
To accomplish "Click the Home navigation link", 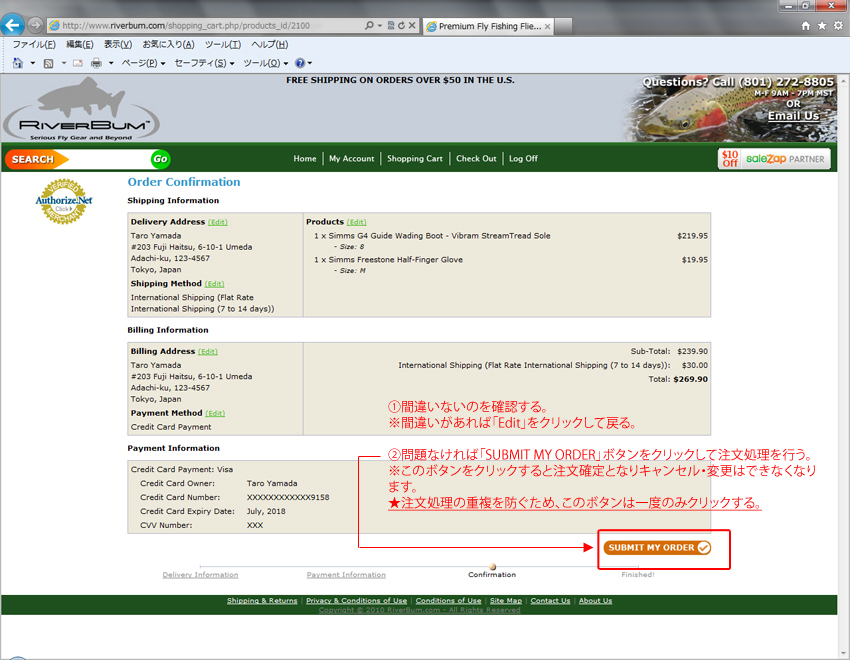I will click(x=305, y=159).
